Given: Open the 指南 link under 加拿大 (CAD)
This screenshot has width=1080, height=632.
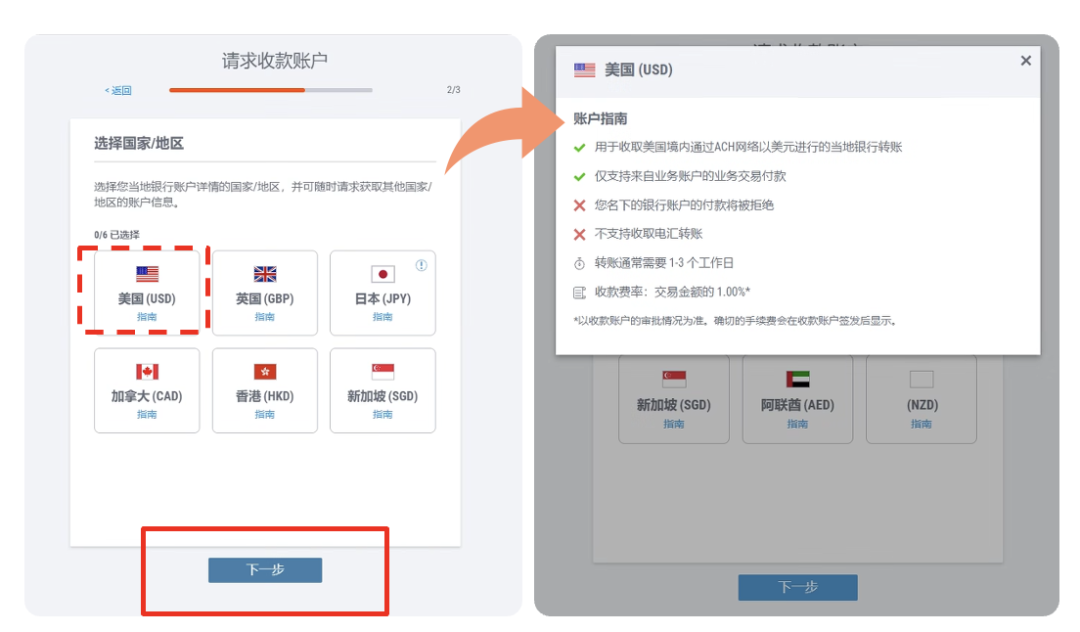Looking at the screenshot, I should click(147, 414).
